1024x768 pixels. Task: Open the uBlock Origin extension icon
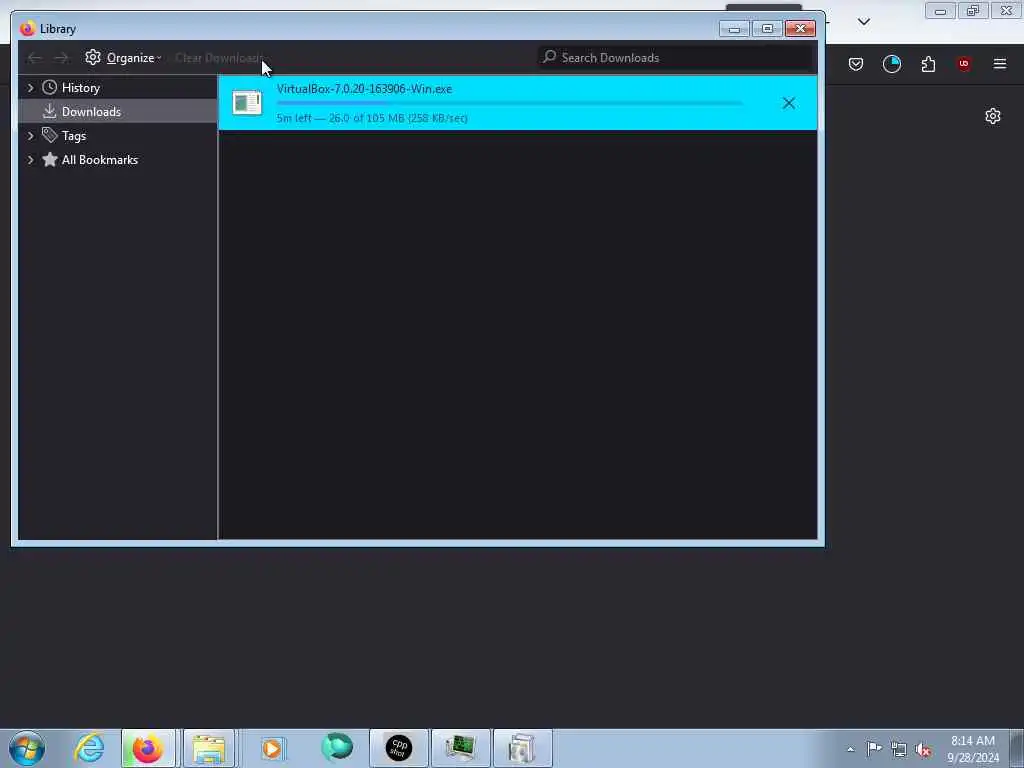(x=964, y=64)
